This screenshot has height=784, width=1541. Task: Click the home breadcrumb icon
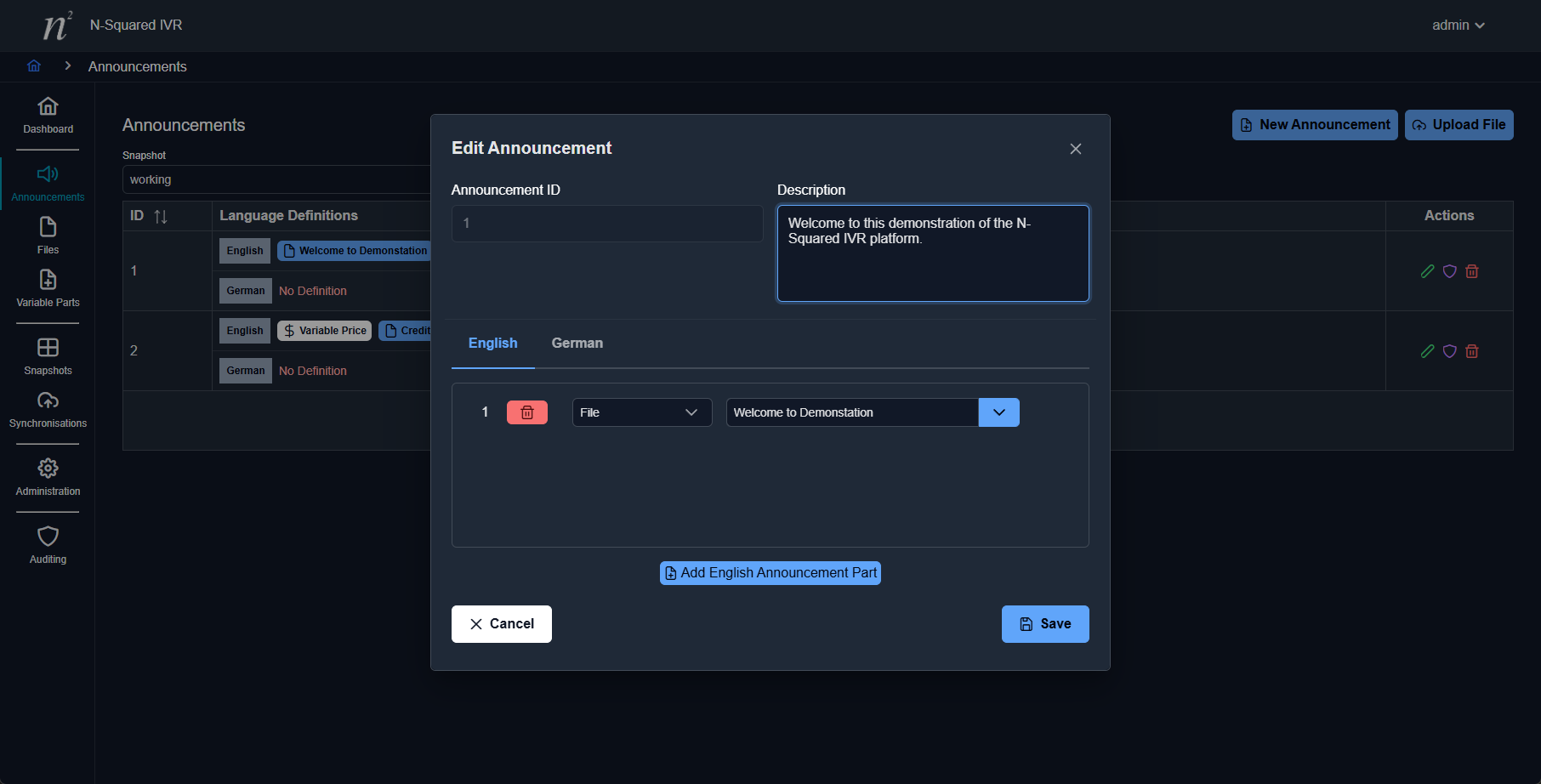point(34,66)
